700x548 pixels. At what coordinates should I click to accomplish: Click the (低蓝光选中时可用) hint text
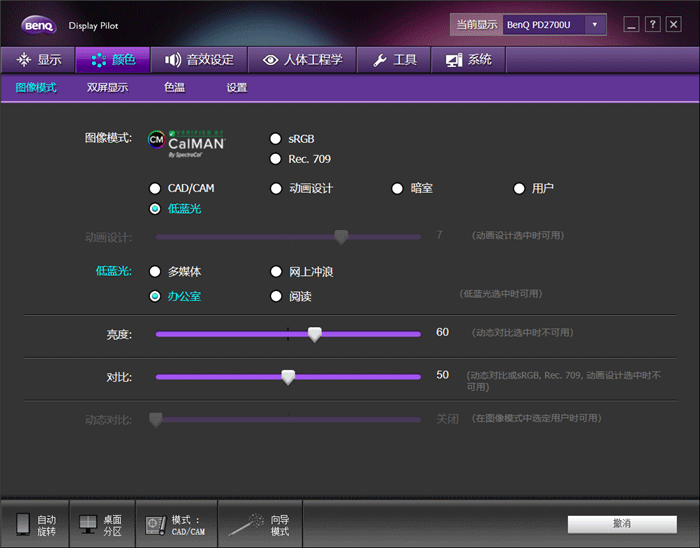pyautogui.click(x=501, y=294)
